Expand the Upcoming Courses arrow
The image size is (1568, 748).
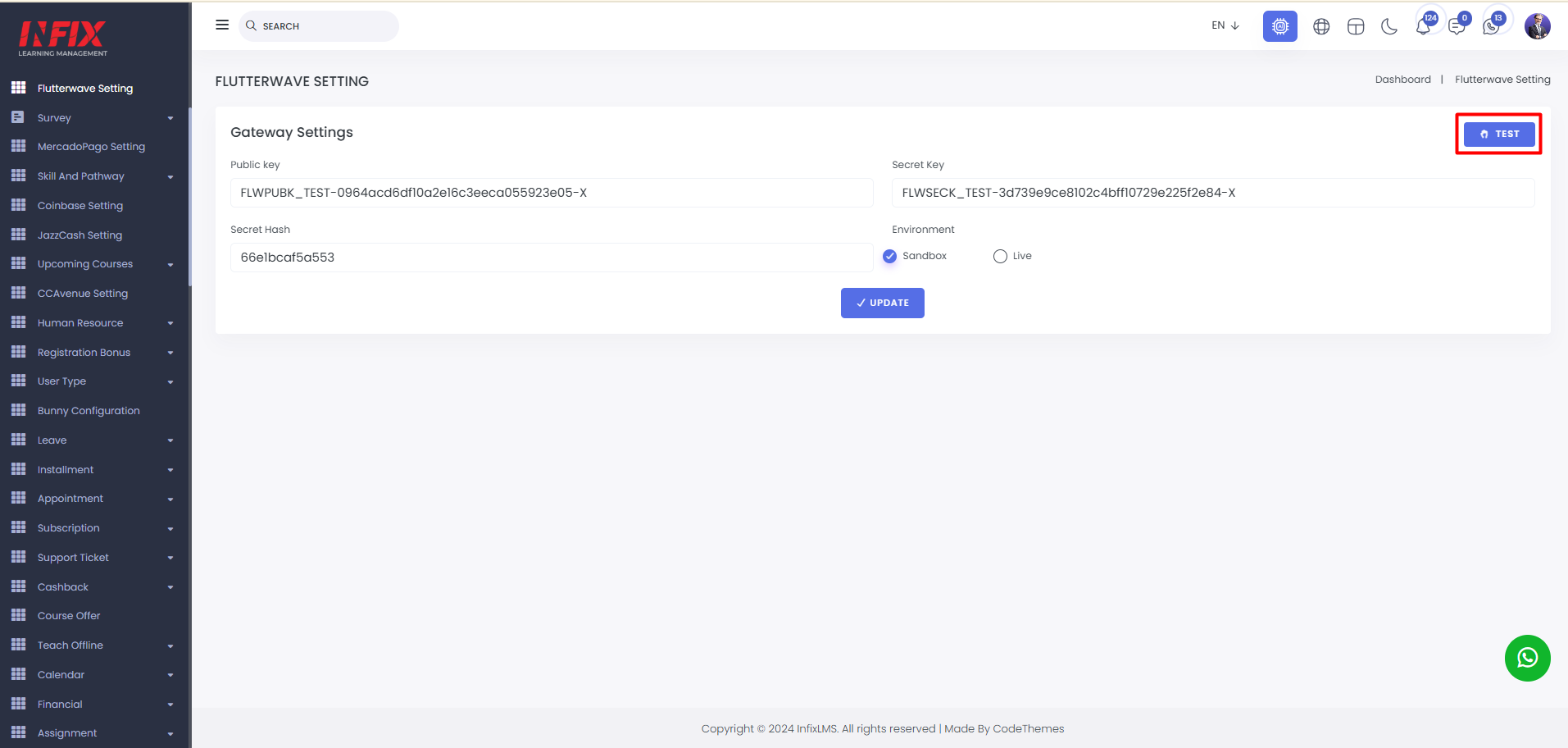pyautogui.click(x=170, y=264)
